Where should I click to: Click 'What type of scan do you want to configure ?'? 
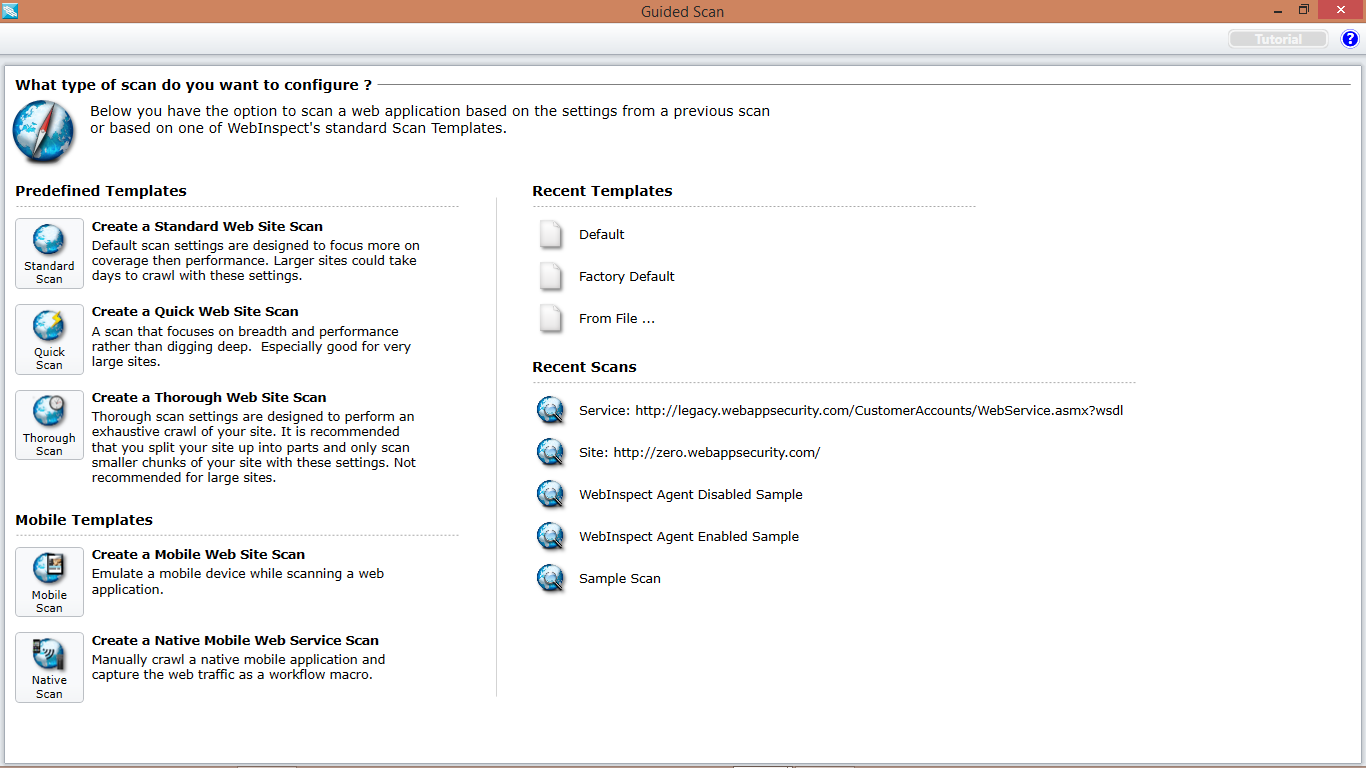click(194, 85)
